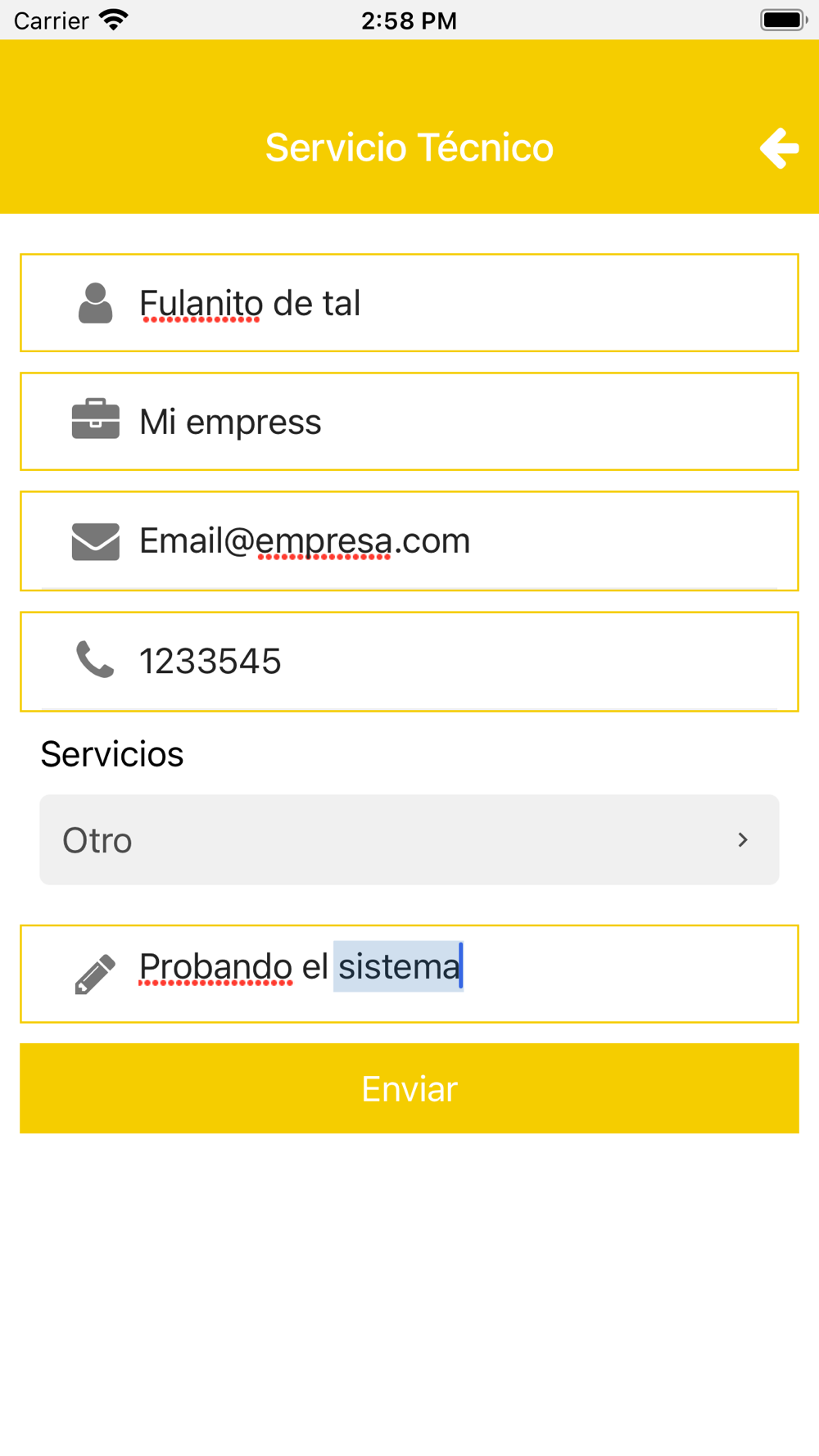Click the pencil icon in message field
Screen dimensions: 819x1456
(95, 974)
